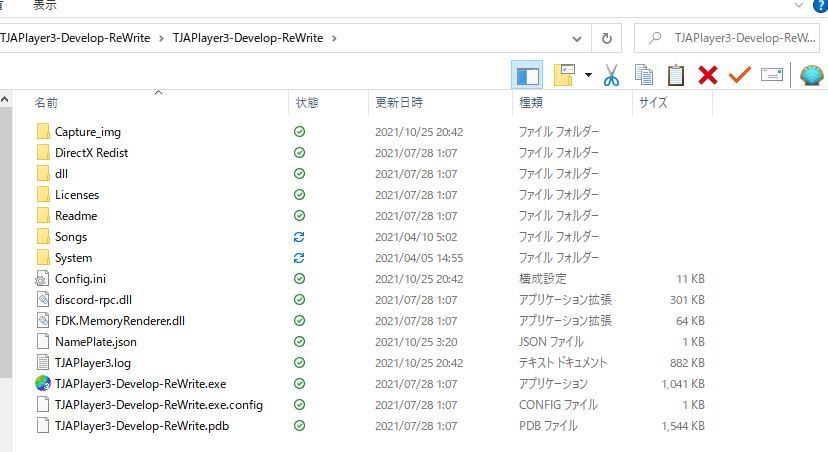Viewport: 828px width, 452px height.
Task: Click the first TJAPlayer3-Develop-ReWrite breadcrumb
Action: coord(75,38)
